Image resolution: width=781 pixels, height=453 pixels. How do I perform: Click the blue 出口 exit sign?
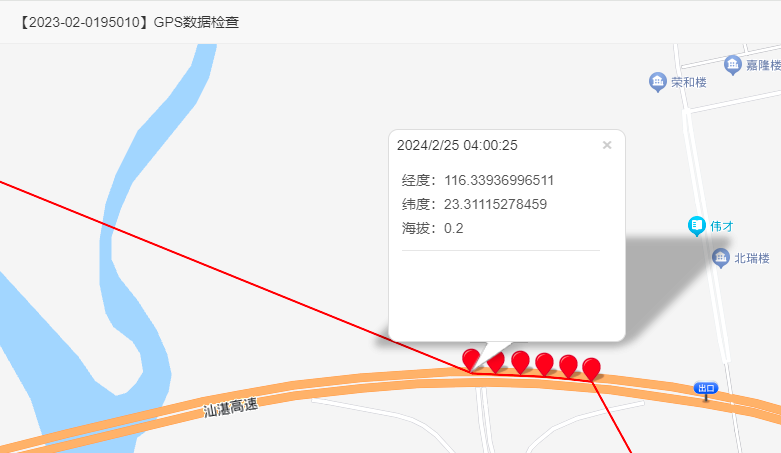[706, 388]
